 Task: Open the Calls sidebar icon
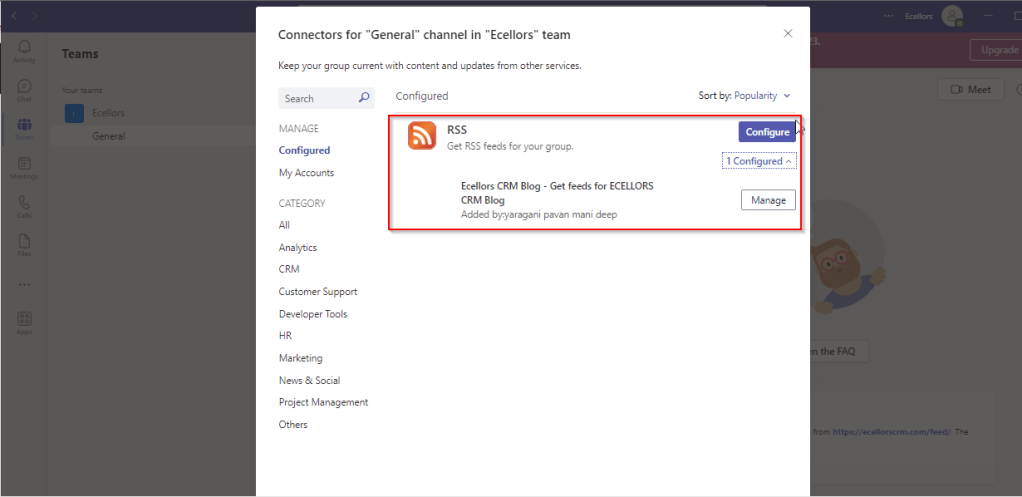click(24, 206)
